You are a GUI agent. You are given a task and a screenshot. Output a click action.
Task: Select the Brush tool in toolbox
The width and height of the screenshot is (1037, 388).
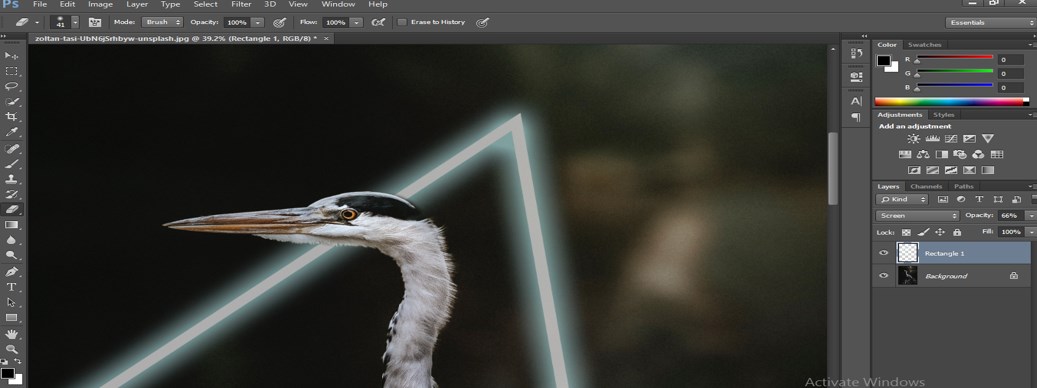11,164
